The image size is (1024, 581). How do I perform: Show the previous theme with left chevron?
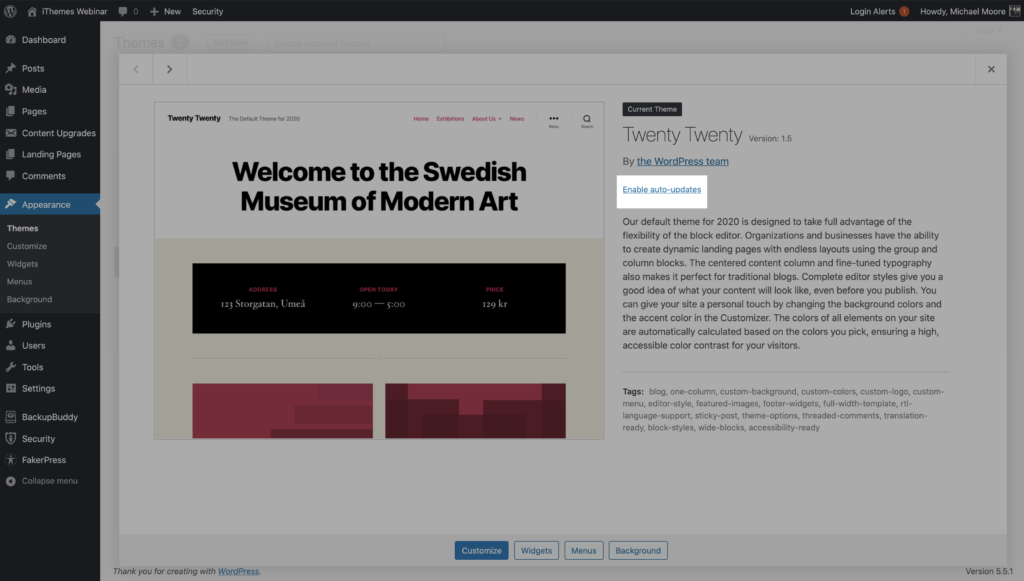click(x=136, y=69)
